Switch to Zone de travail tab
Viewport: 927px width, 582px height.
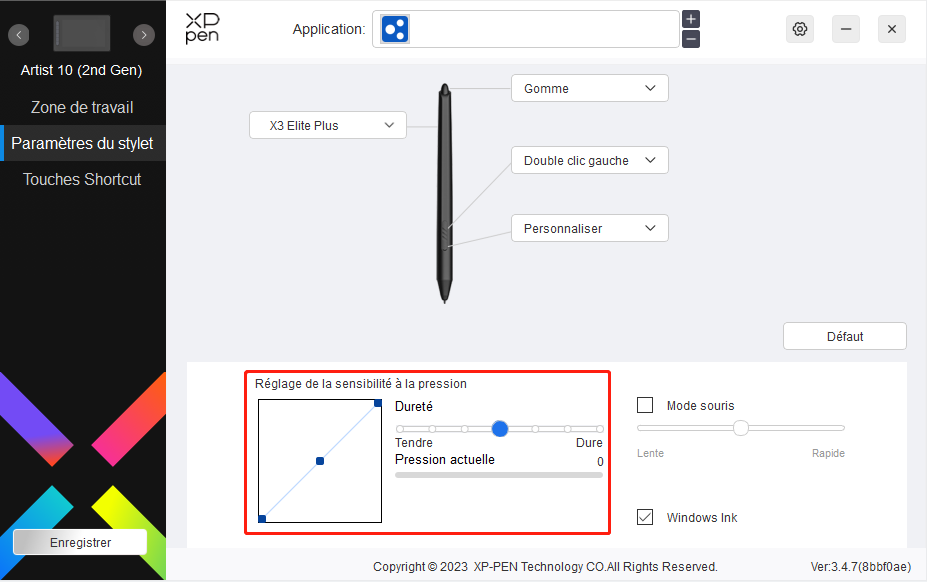coord(82,107)
